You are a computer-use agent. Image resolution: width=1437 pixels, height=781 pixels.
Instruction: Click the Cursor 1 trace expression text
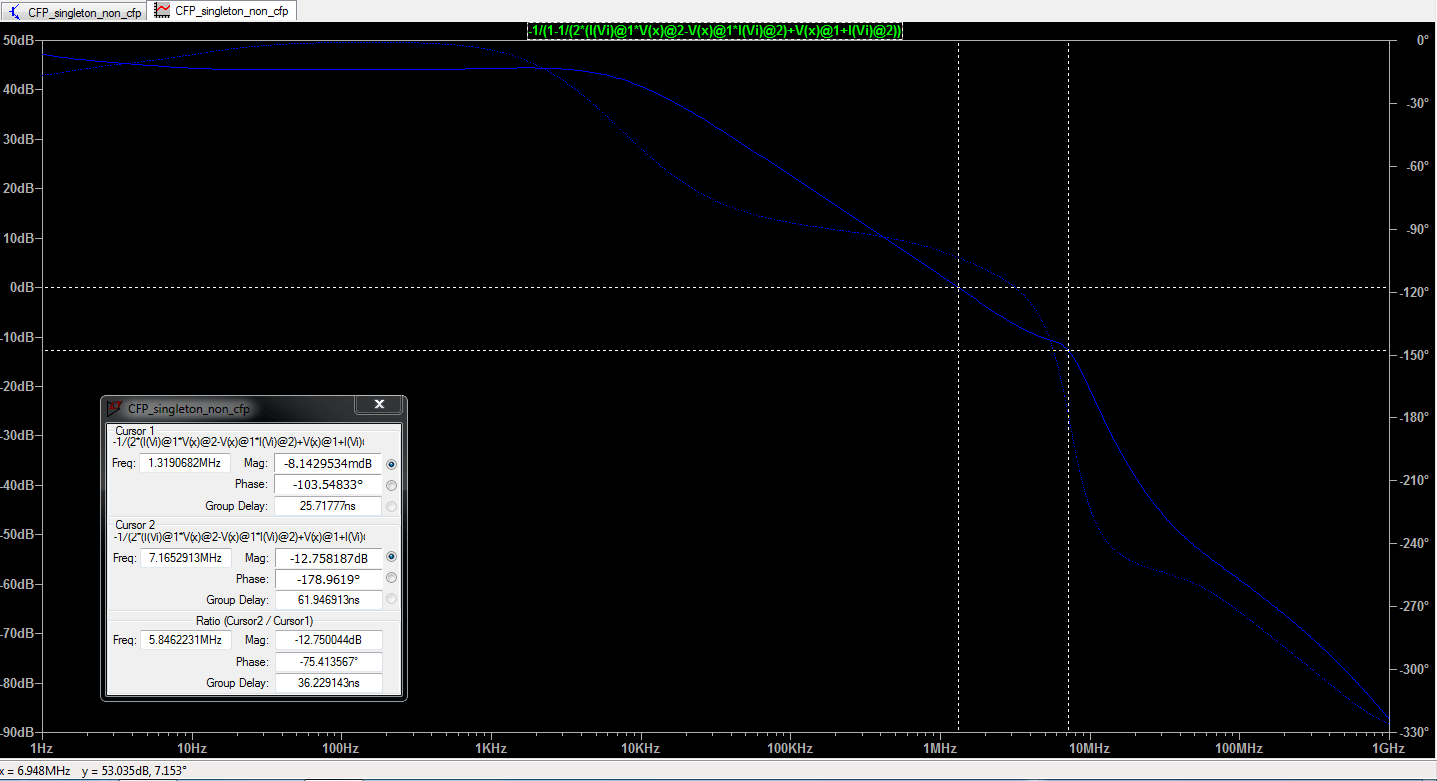pyautogui.click(x=238, y=441)
